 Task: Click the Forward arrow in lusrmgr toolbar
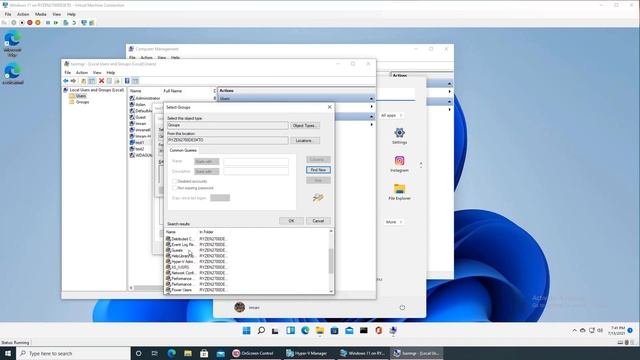[73, 81]
